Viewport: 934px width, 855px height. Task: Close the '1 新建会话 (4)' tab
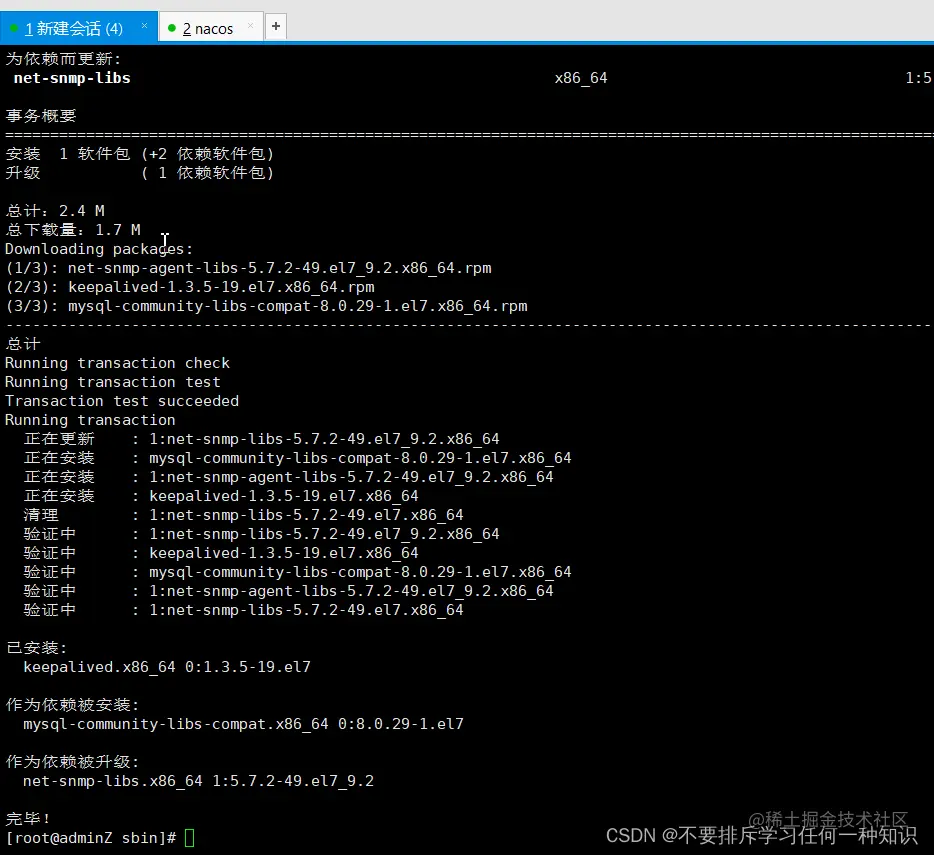pyautogui.click(x=144, y=26)
